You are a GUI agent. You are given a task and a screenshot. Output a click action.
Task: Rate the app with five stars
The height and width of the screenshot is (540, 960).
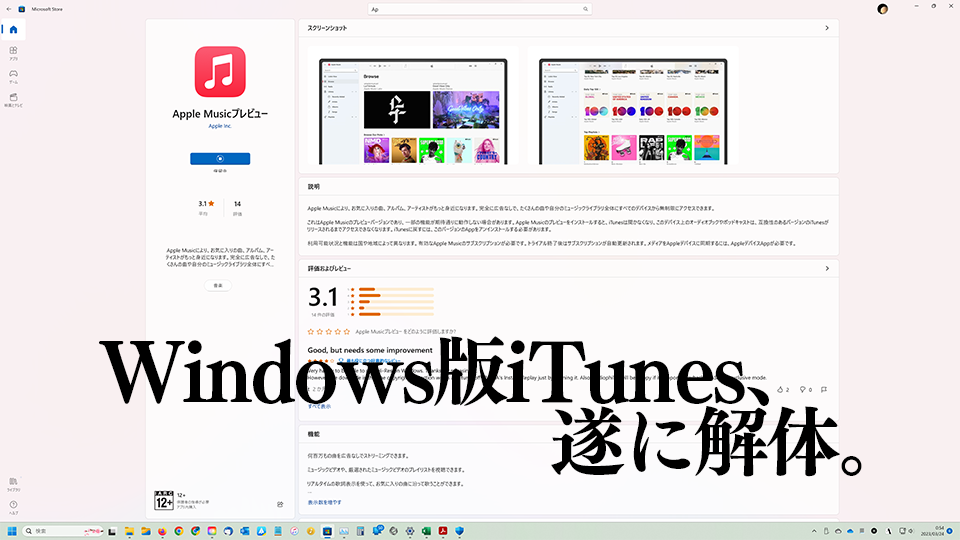(x=347, y=332)
